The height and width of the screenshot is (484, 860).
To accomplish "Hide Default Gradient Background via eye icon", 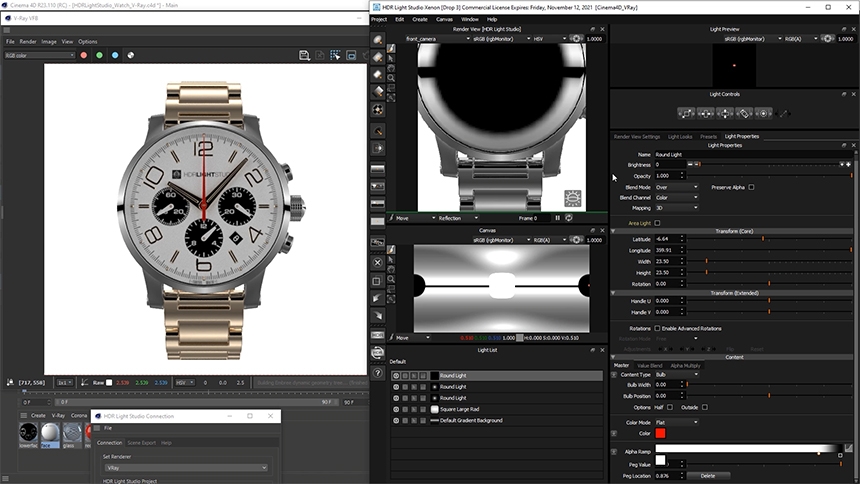I will [x=396, y=420].
